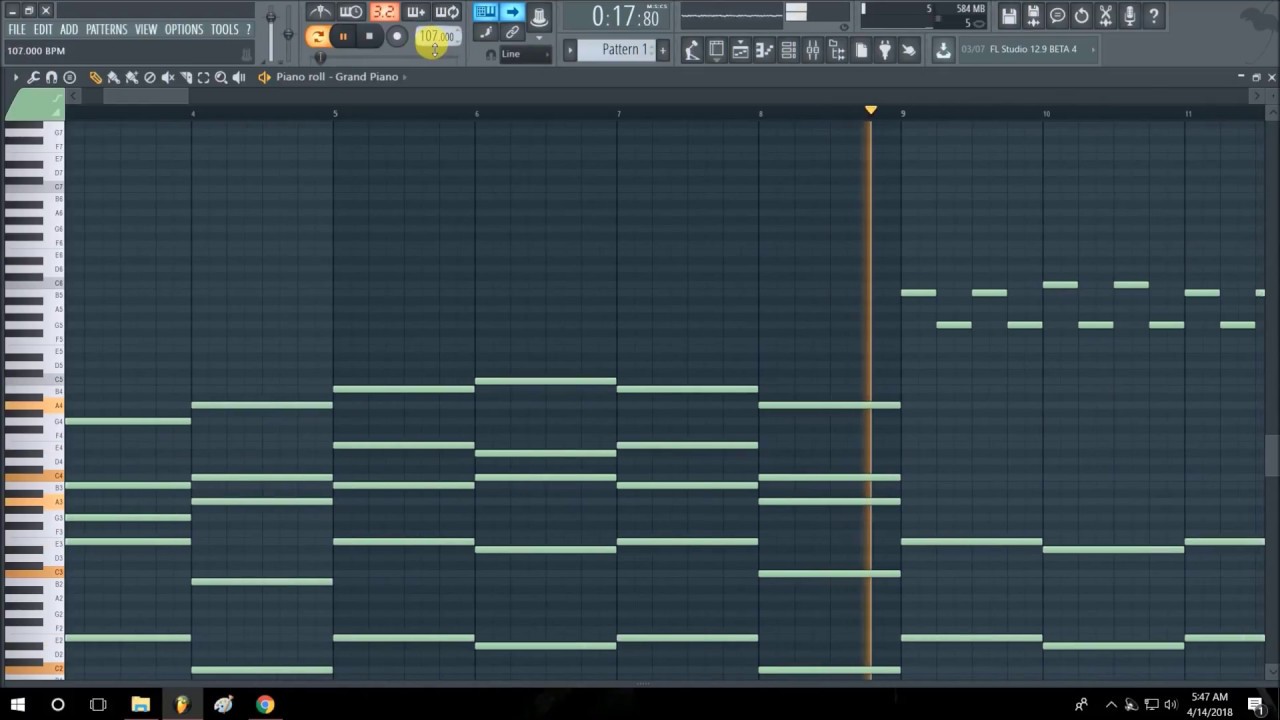Toggle wait for input to start

[351, 12]
